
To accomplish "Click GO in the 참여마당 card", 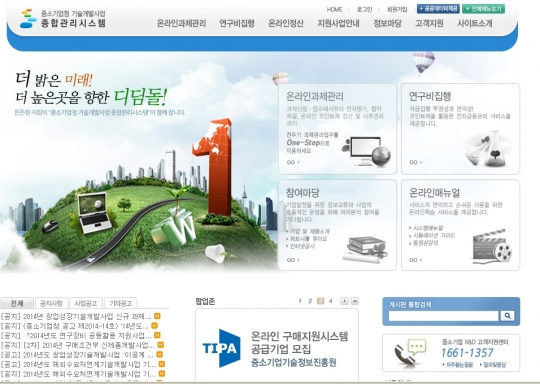I will pyautogui.click(x=293, y=260).
